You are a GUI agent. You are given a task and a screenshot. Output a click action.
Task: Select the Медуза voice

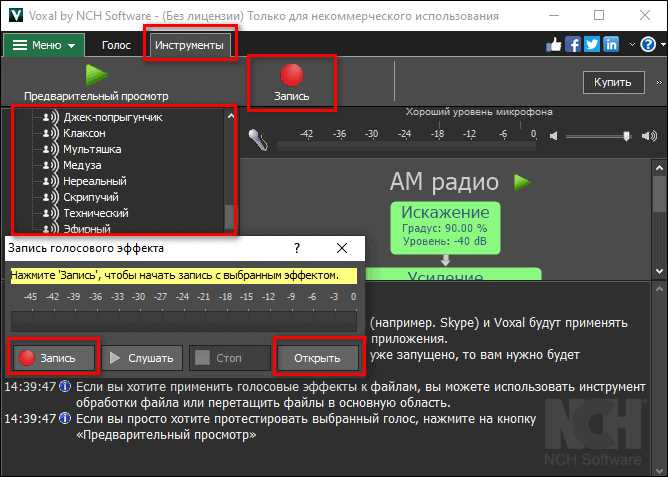click(x=82, y=165)
